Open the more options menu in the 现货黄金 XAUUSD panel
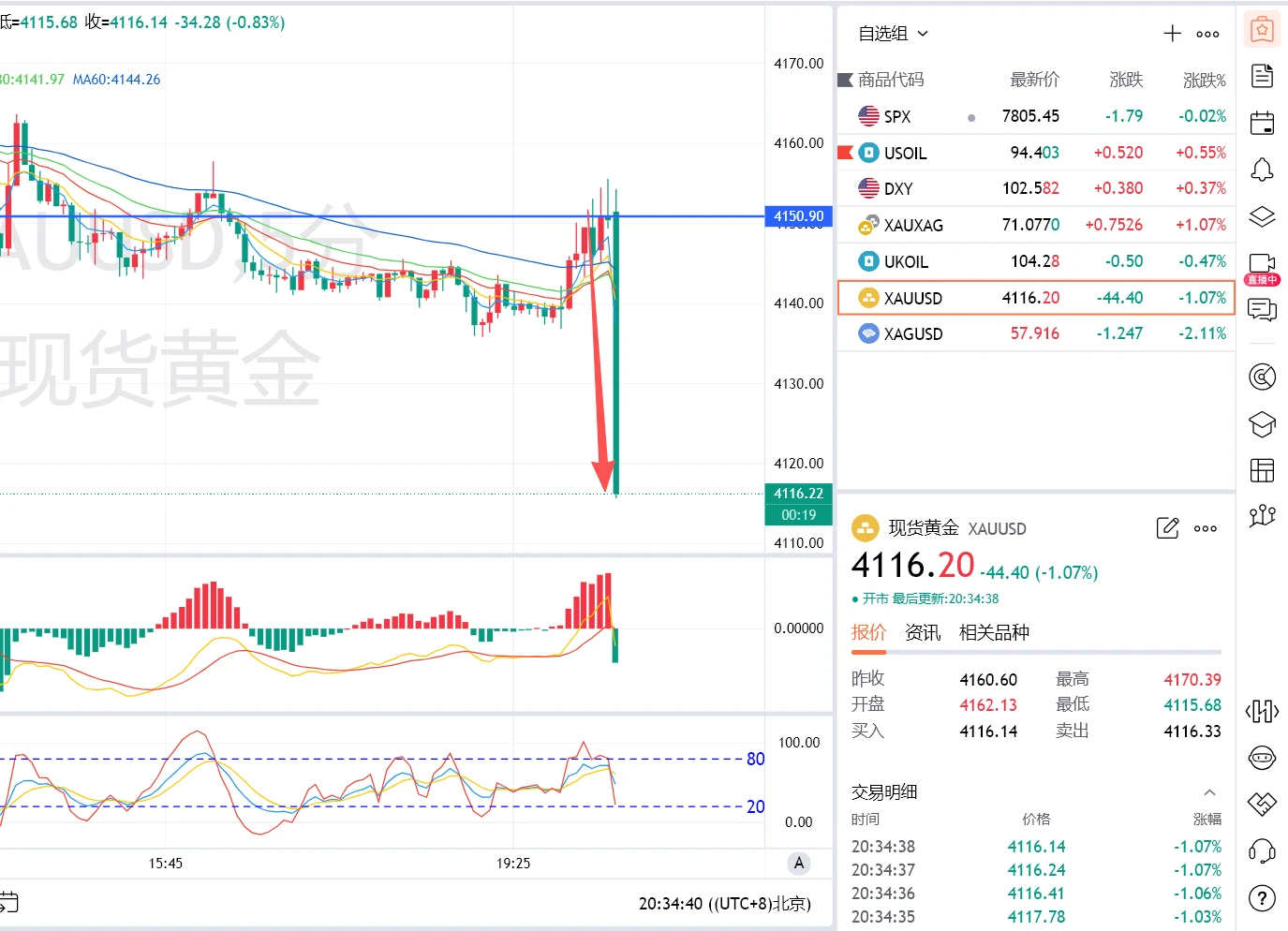Screen dimensions: 1288x931 [x=1206, y=528]
